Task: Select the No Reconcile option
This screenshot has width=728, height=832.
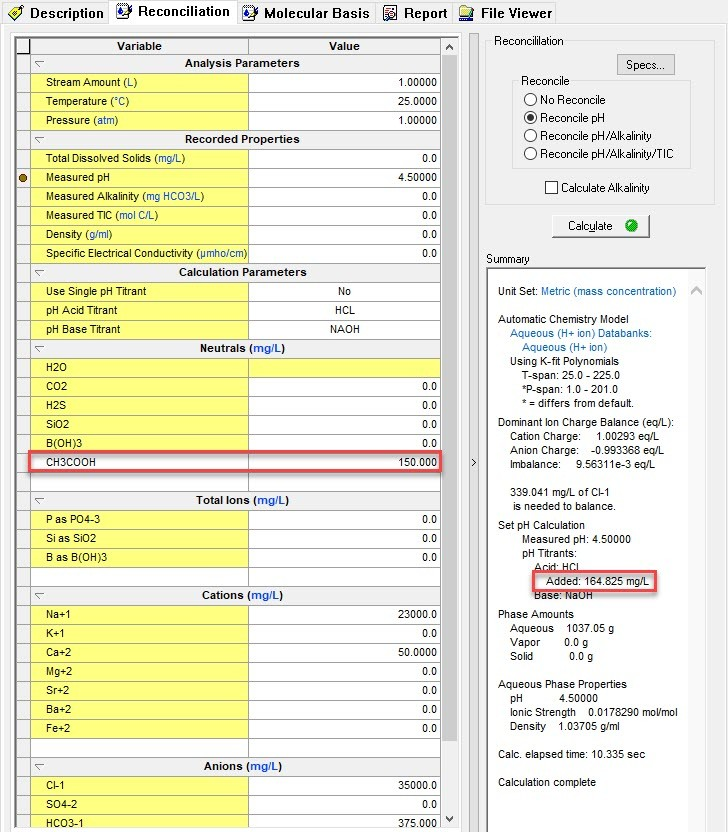Action: [564, 100]
